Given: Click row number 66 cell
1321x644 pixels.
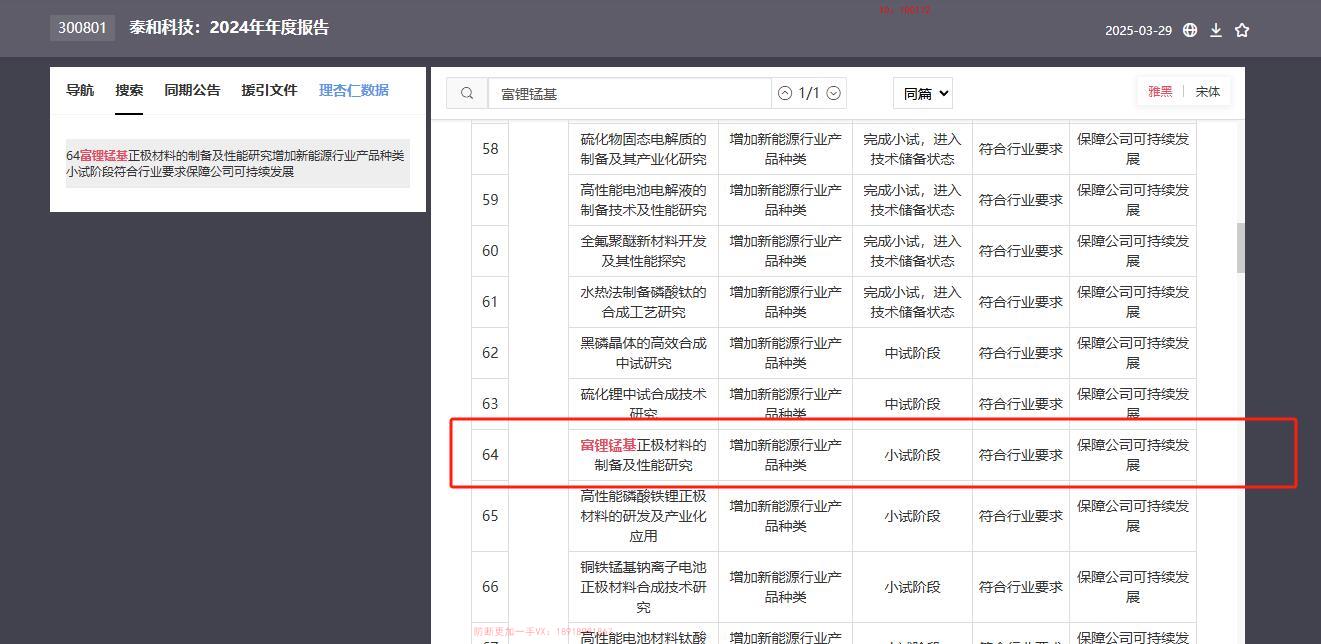Looking at the screenshot, I should pos(490,586).
